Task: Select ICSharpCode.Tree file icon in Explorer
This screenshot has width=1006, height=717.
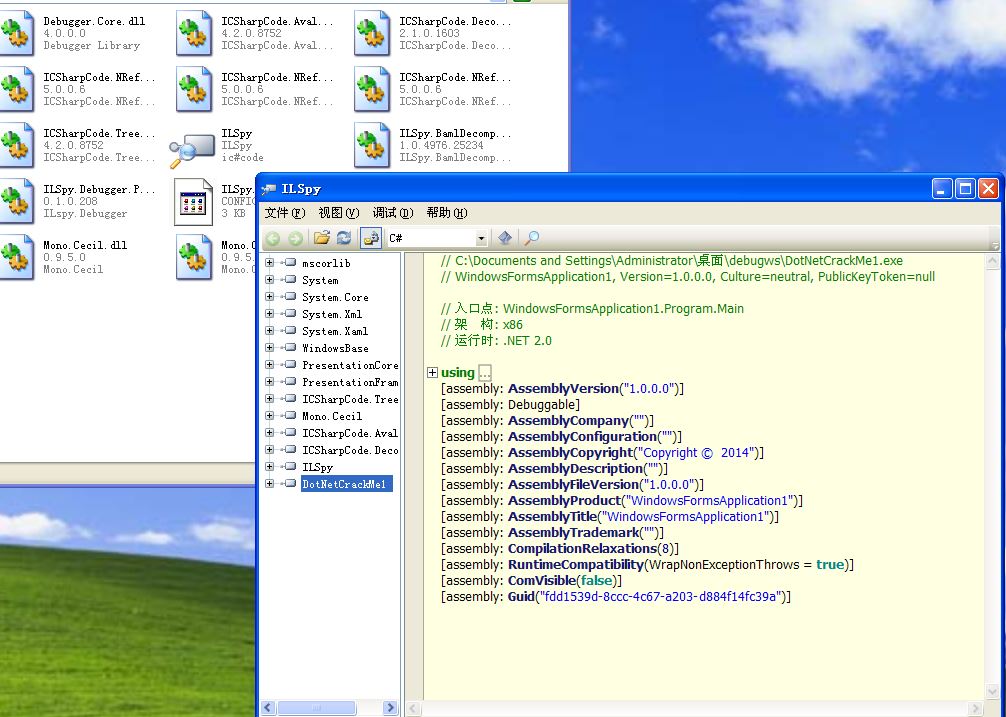Action: [16, 146]
